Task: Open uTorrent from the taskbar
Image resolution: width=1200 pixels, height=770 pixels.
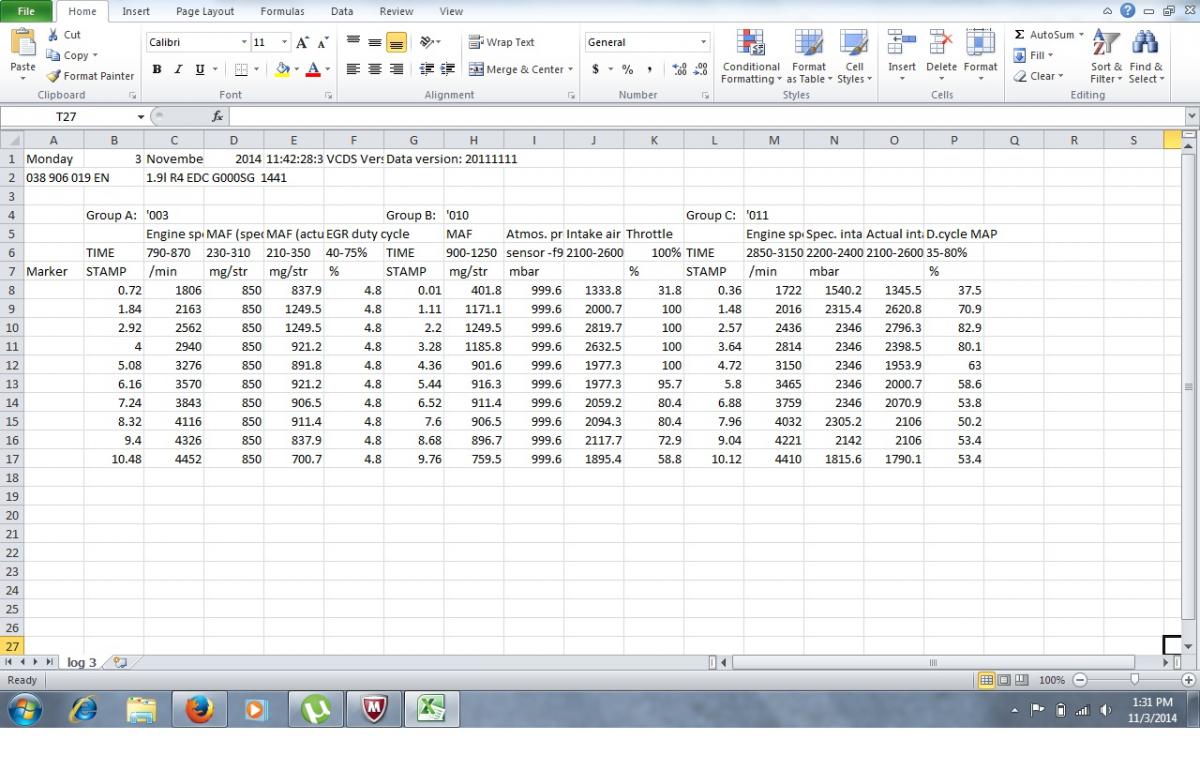Action: [x=316, y=709]
